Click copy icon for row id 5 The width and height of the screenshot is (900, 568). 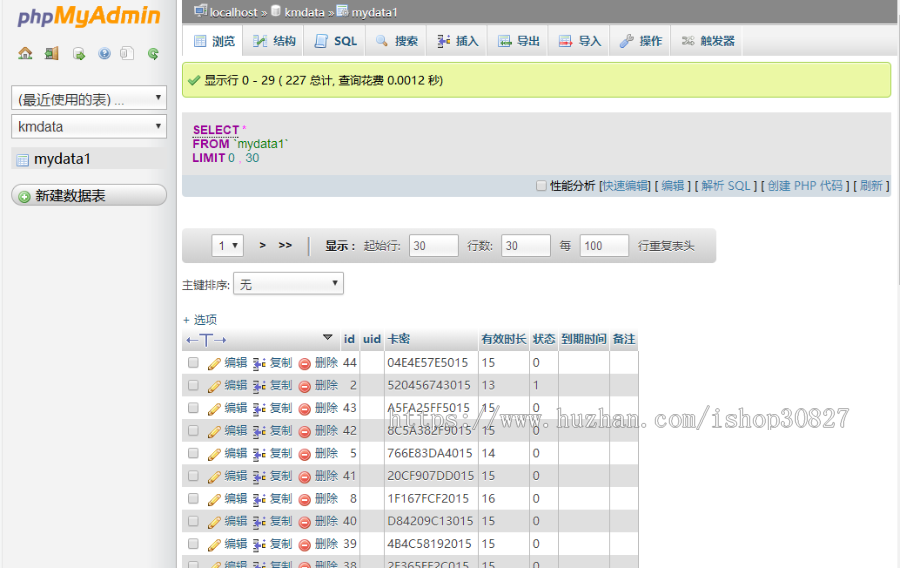tap(259, 454)
